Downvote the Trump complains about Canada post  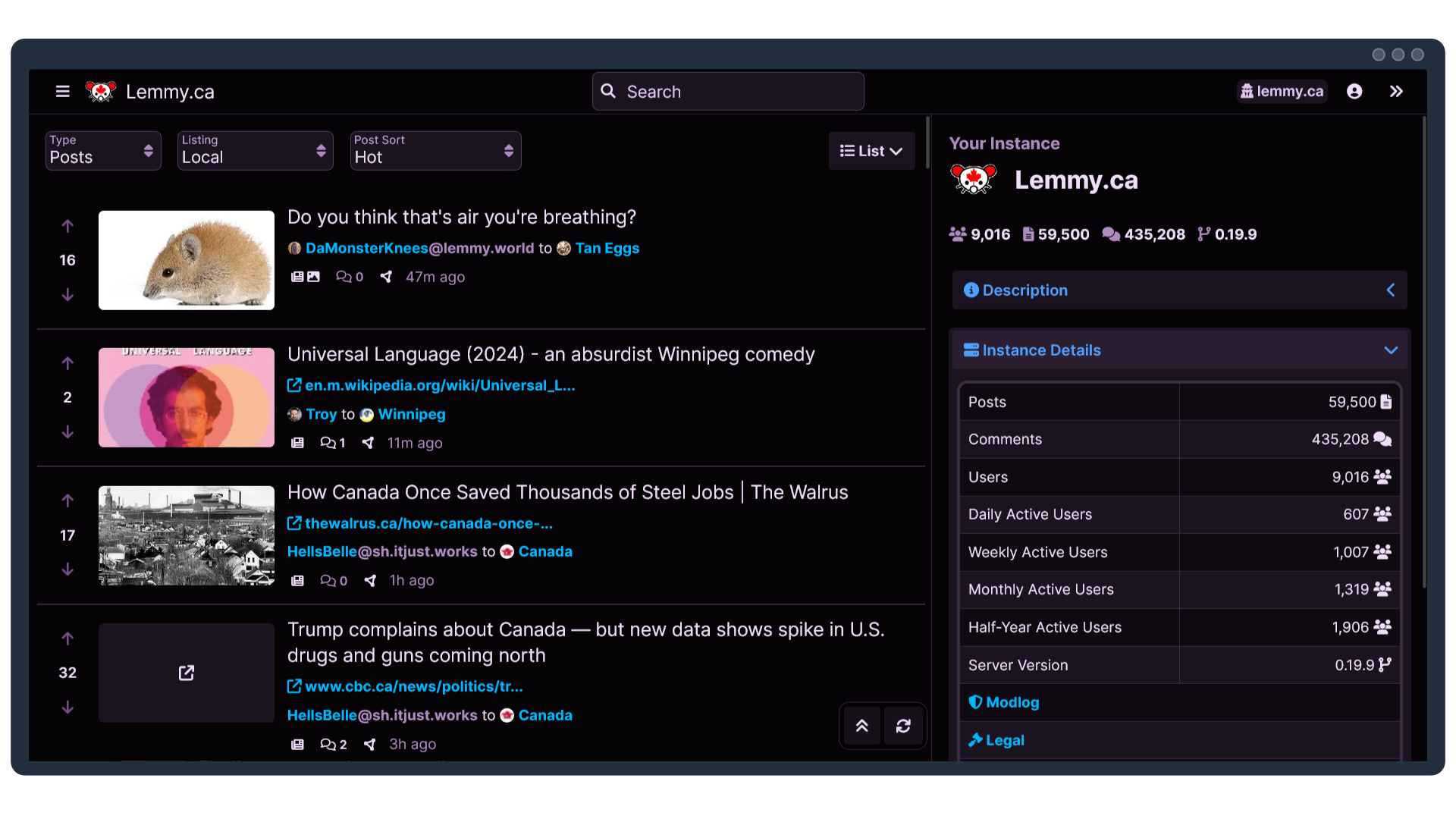(67, 708)
